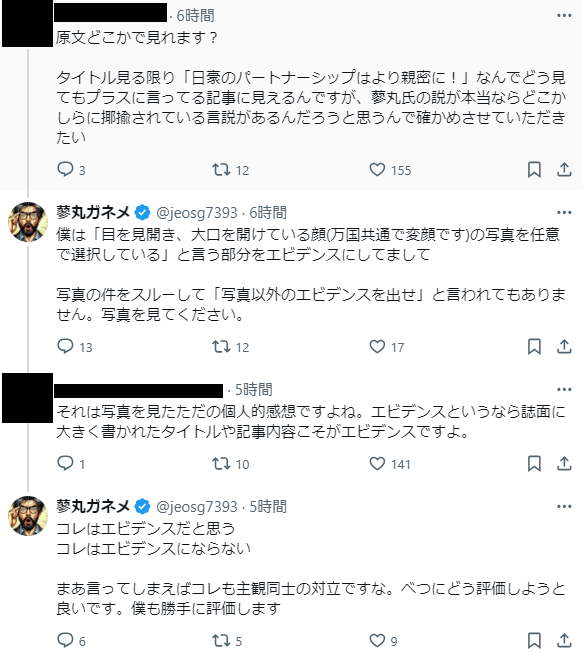Click the 蓼丸ガネメ display name on the last tweet
Viewport: 583px width, 656px height.
pyautogui.click(x=93, y=506)
